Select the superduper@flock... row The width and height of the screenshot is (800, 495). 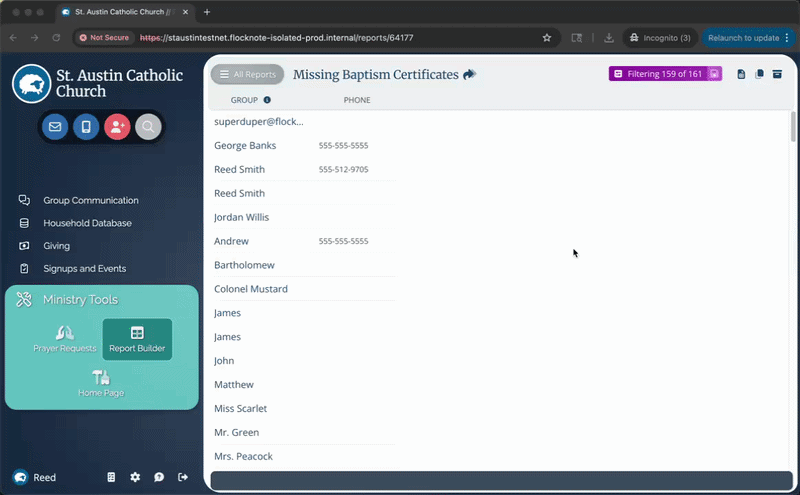point(305,121)
